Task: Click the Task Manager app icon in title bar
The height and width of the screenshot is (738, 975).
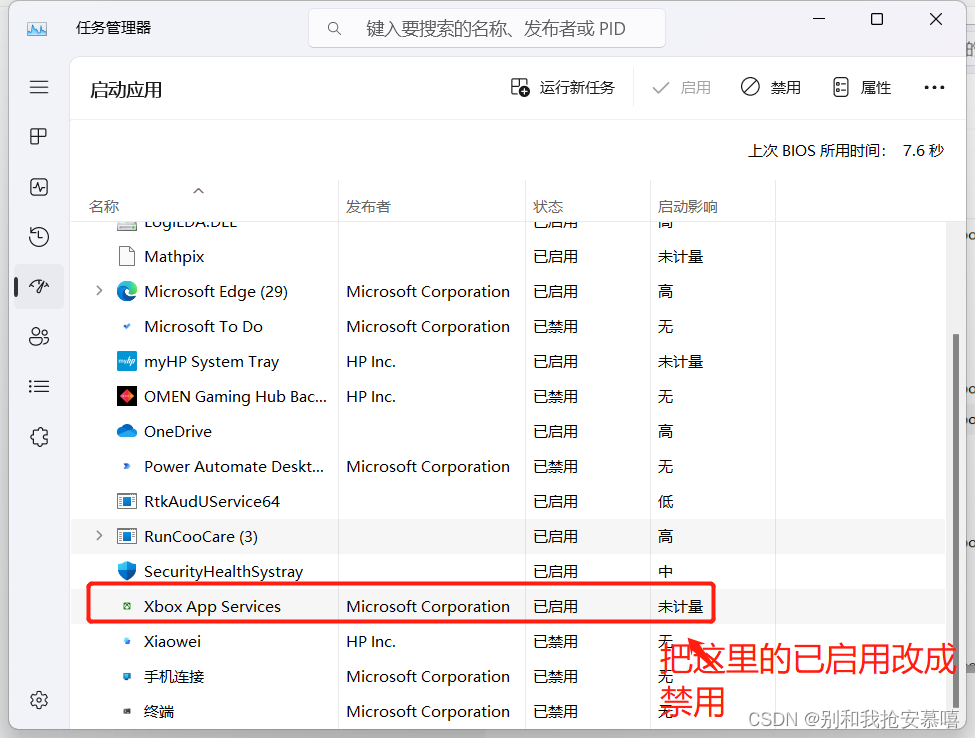Action: coord(37,29)
